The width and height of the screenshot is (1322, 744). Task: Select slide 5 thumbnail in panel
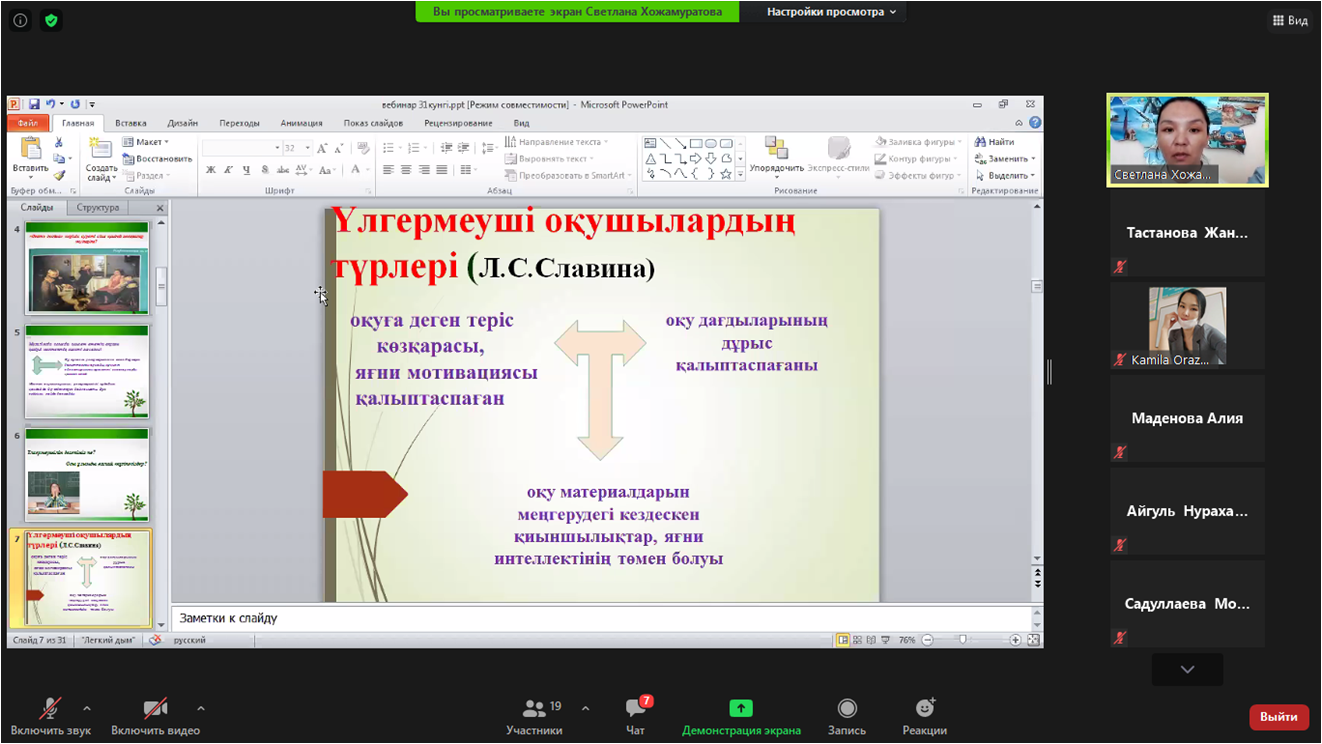point(87,372)
